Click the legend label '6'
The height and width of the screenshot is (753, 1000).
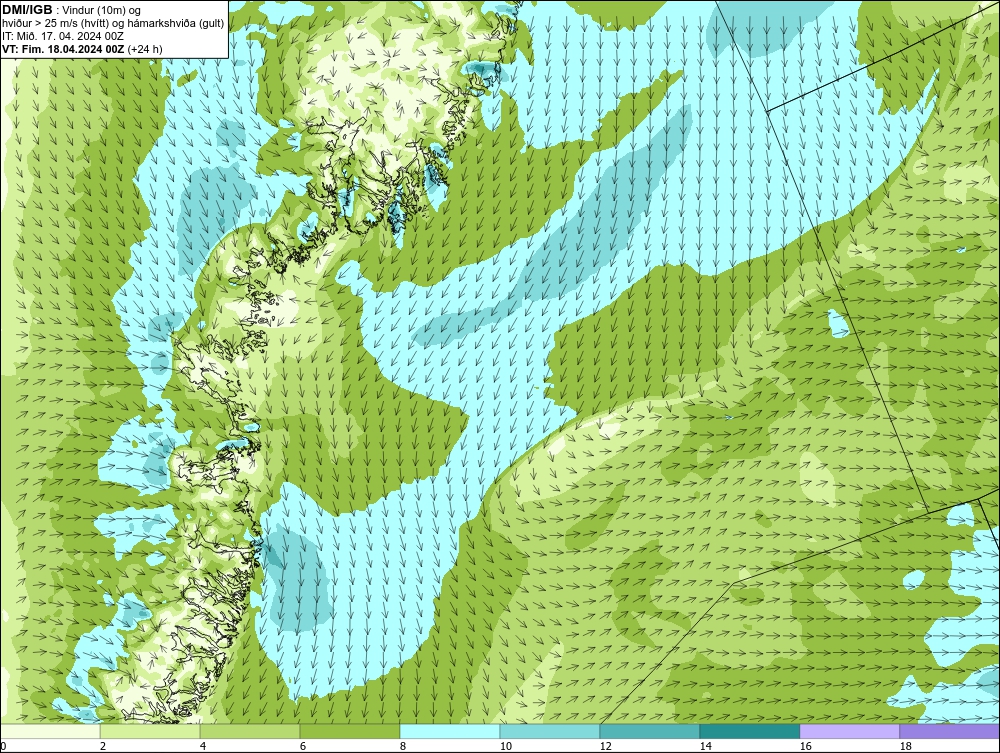pyautogui.click(x=303, y=746)
